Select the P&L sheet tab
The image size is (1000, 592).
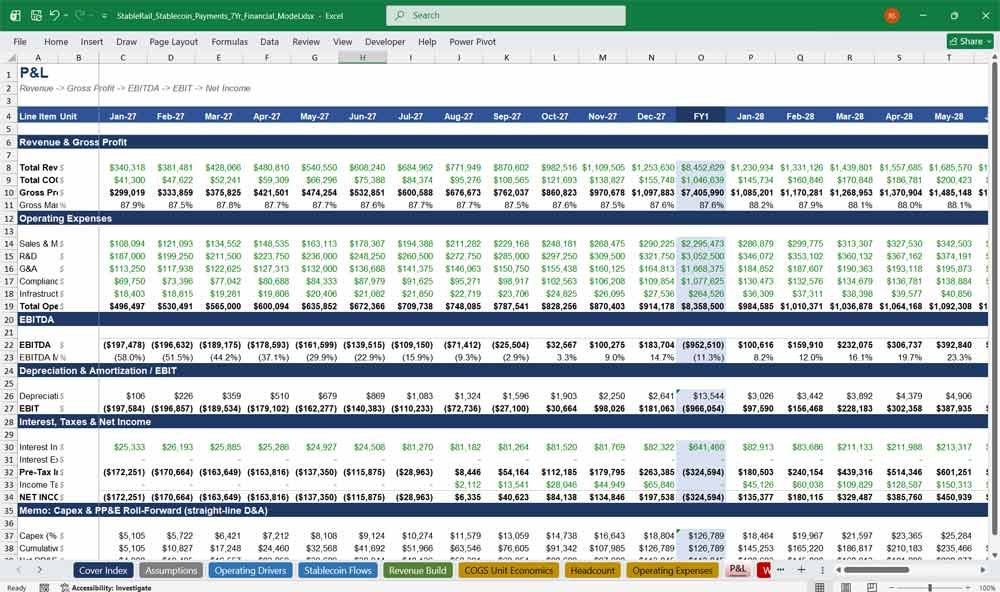(738, 570)
